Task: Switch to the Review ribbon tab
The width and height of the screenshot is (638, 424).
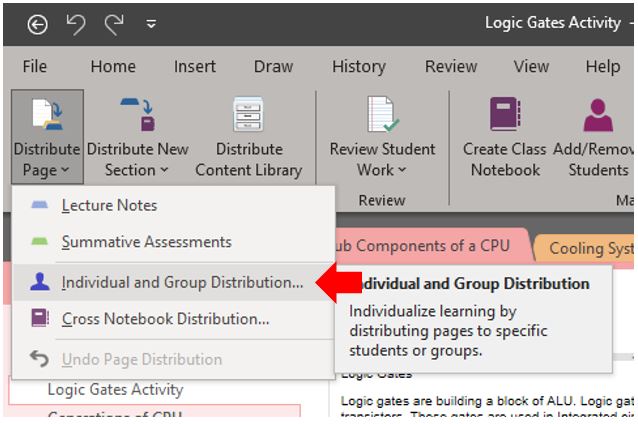Action: (x=451, y=66)
